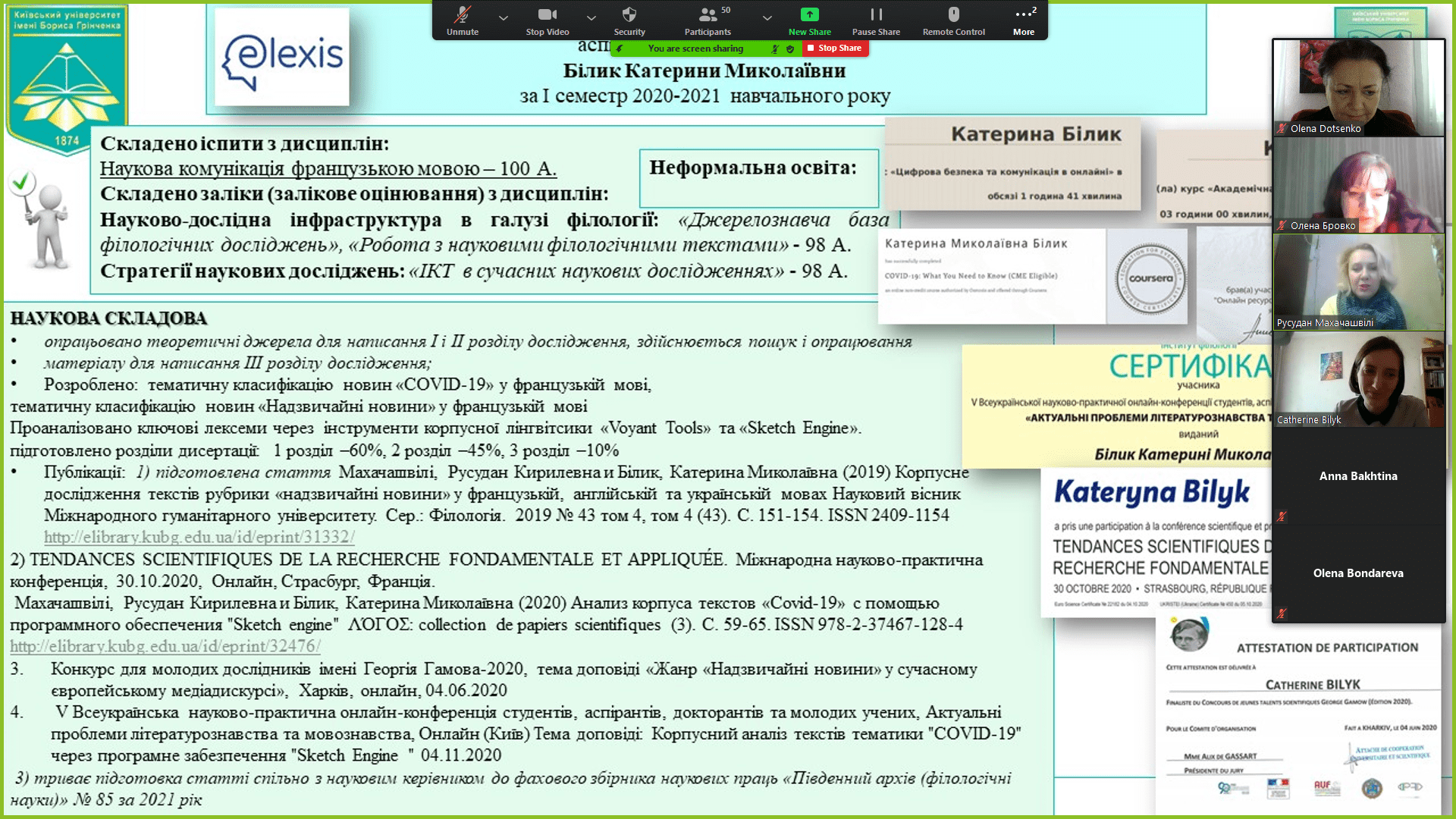Click the shield icon in the sharing bar
The image size is (1456, 819).
(790, 49)
